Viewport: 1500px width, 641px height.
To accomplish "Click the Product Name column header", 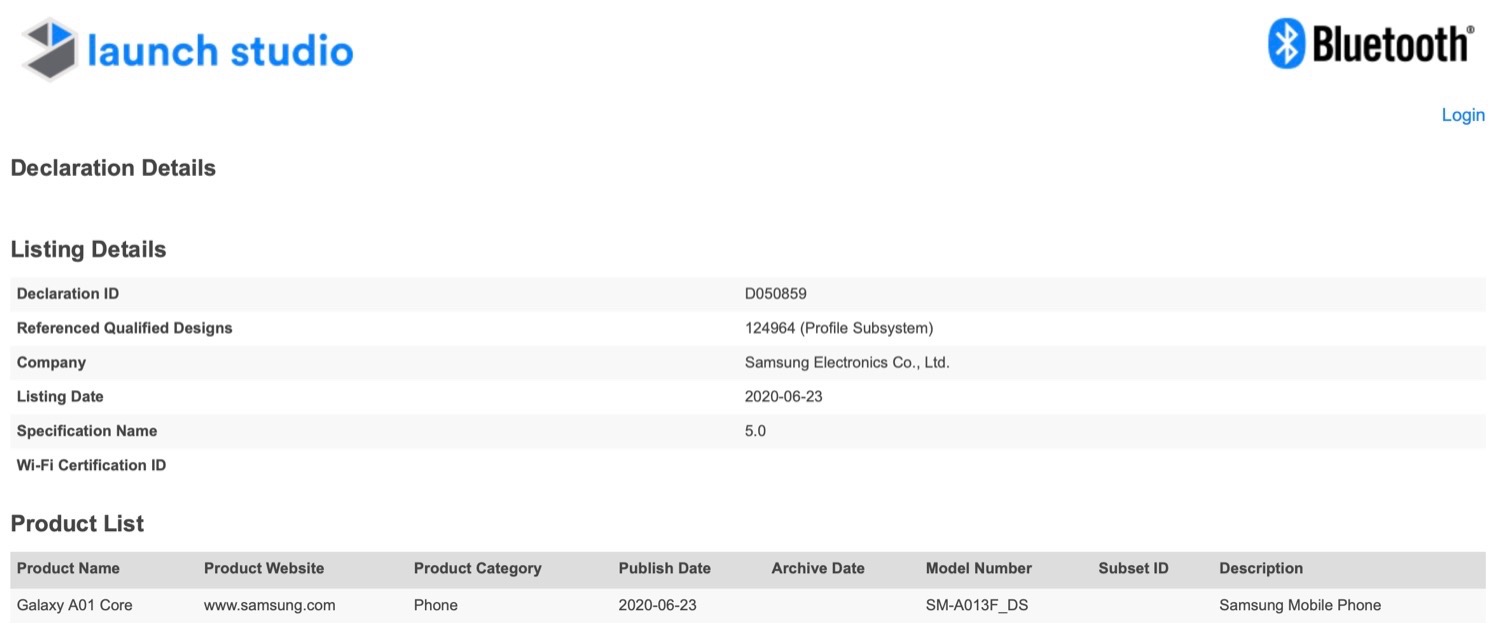I will 68,568.
